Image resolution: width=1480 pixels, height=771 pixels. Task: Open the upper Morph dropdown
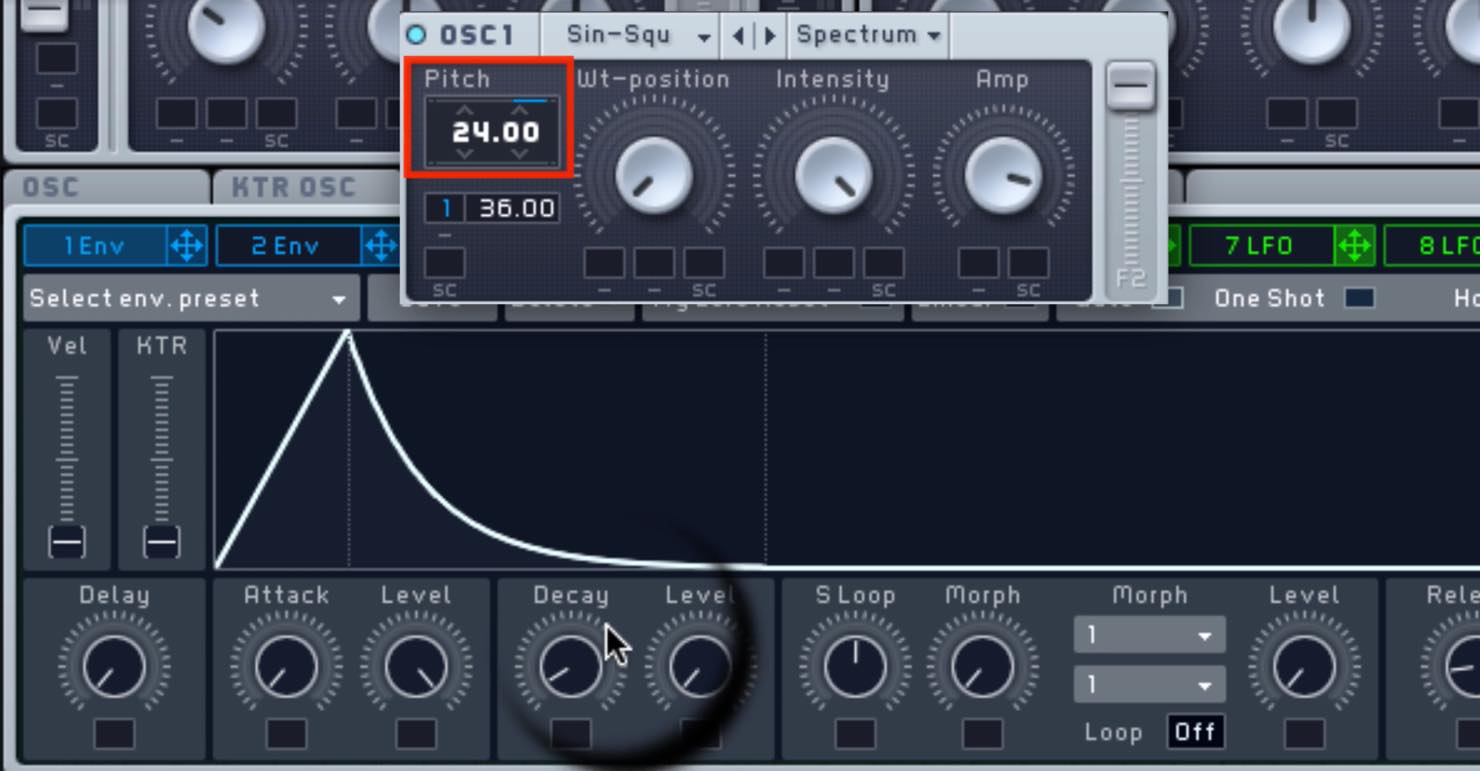pyautogui.click(x=1150, y=635)
